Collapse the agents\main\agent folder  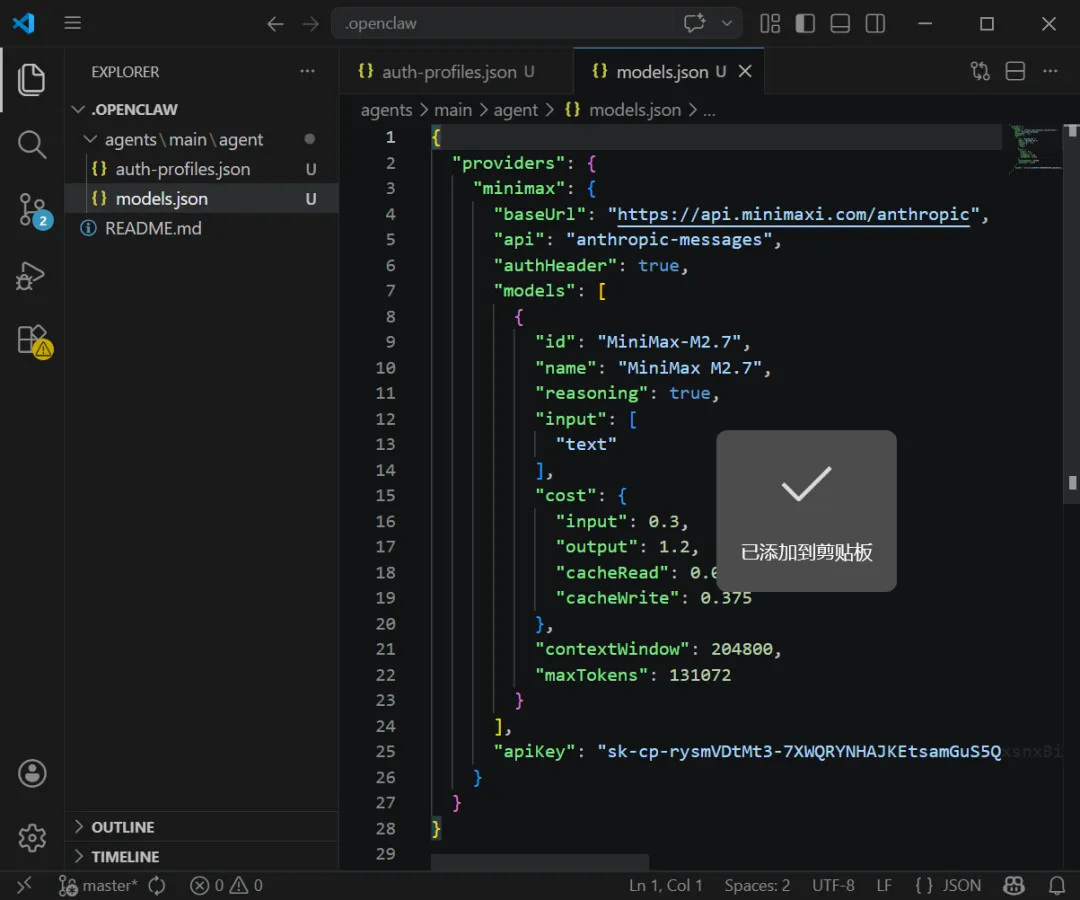pyautogui.click(x=183, y=140)
